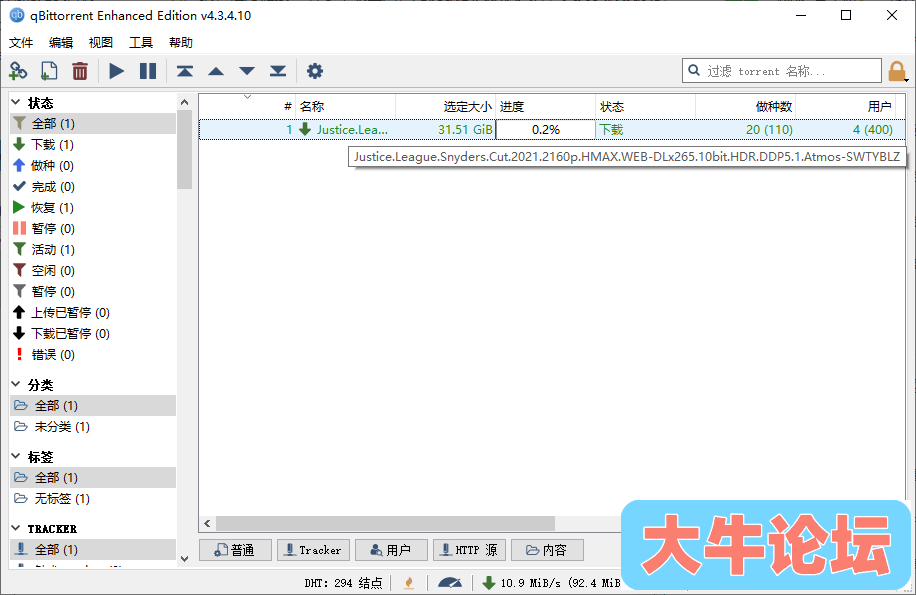Viewport: 916px width, 595px height.
Task: Open the 编辑 menu
Action: click(61, 43)
